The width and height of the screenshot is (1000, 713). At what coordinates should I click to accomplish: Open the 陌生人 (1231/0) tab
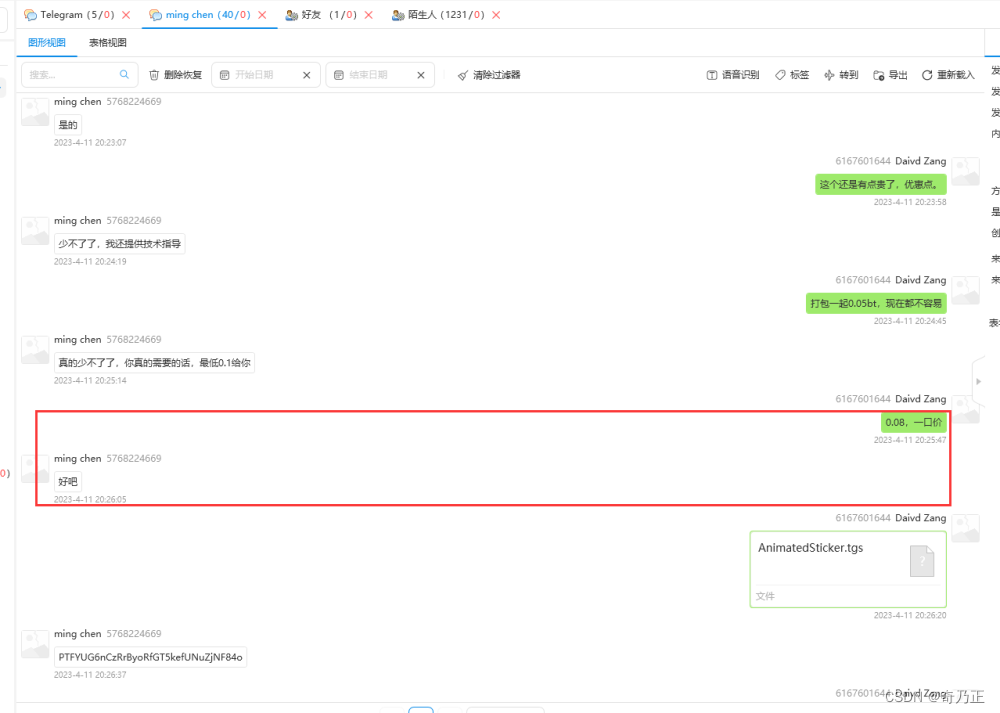[438, 15]
